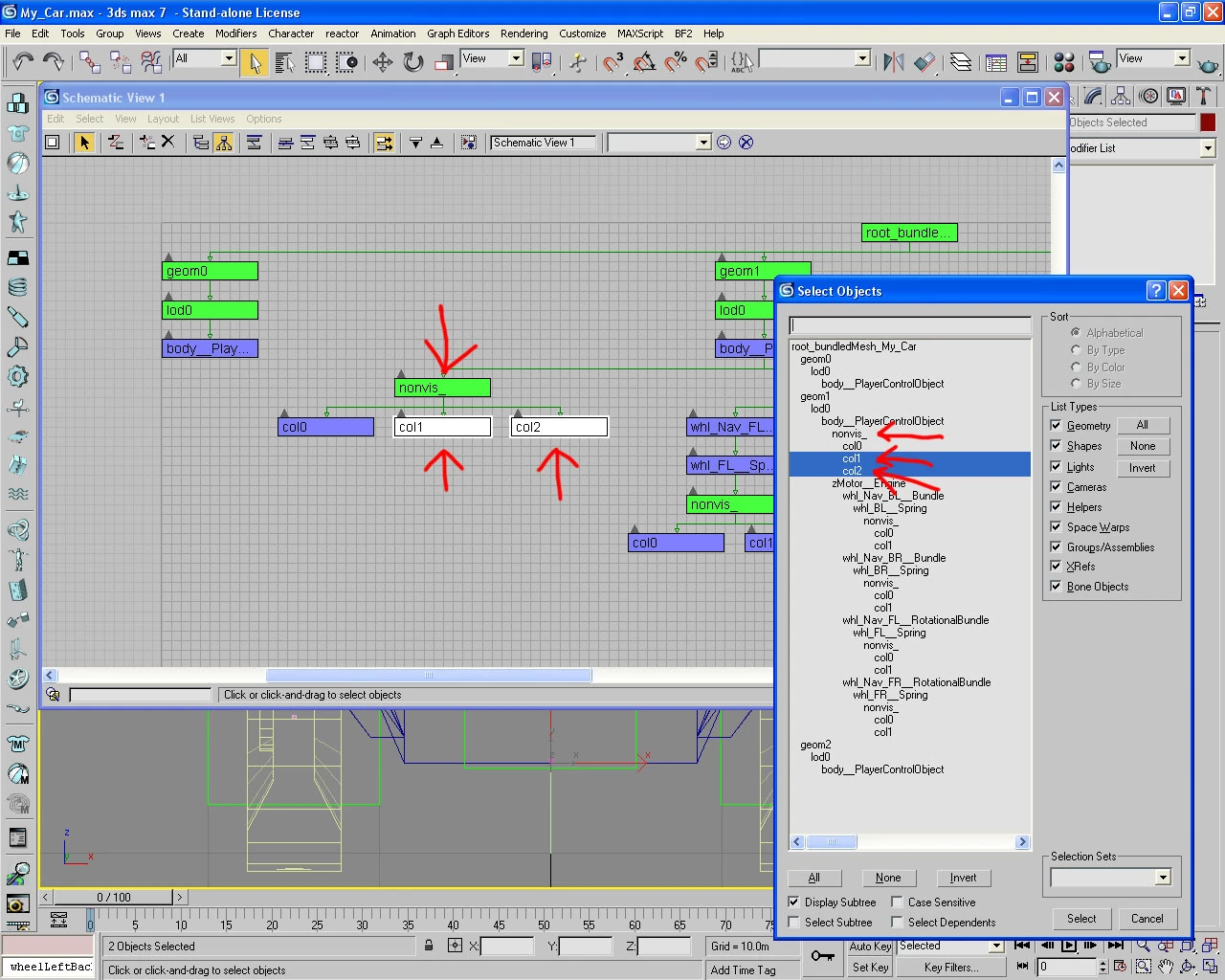
Task: Click the dark red object color swatch
Action: click(x=1208, y=122)
